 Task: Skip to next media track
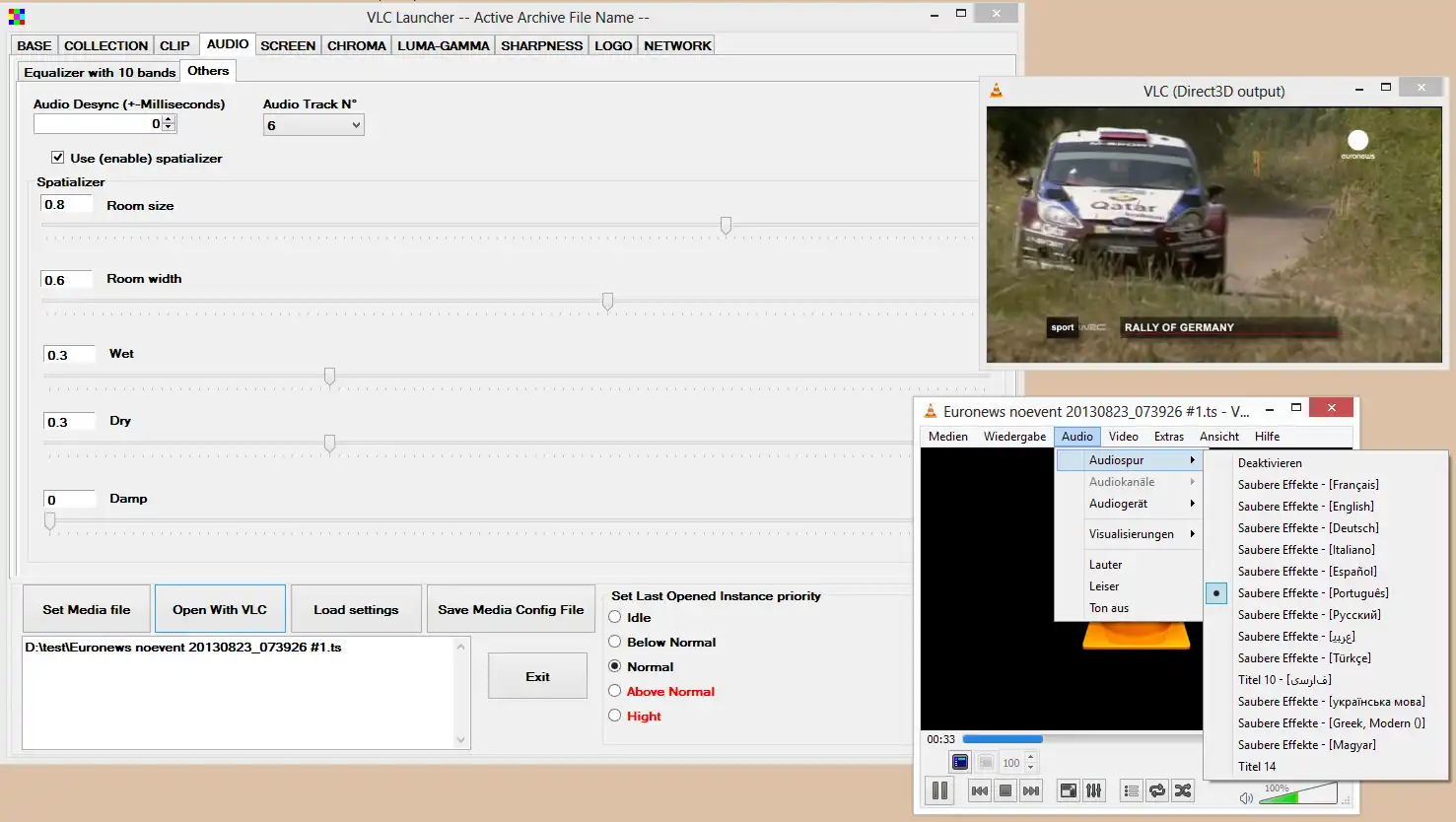tap(1030, 790)
